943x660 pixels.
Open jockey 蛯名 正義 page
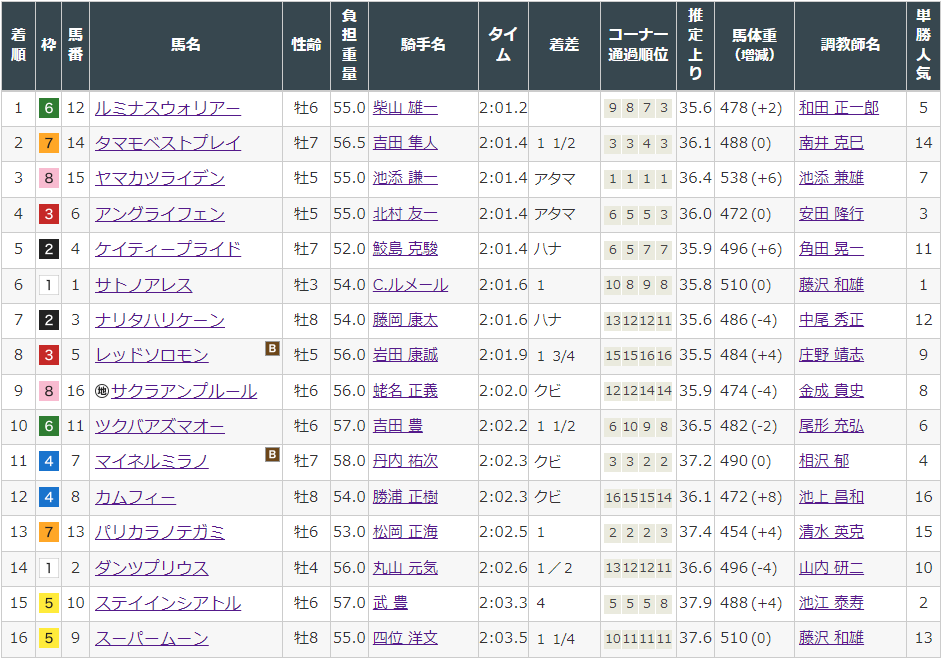pyautogui.click(x=405, y=391)
